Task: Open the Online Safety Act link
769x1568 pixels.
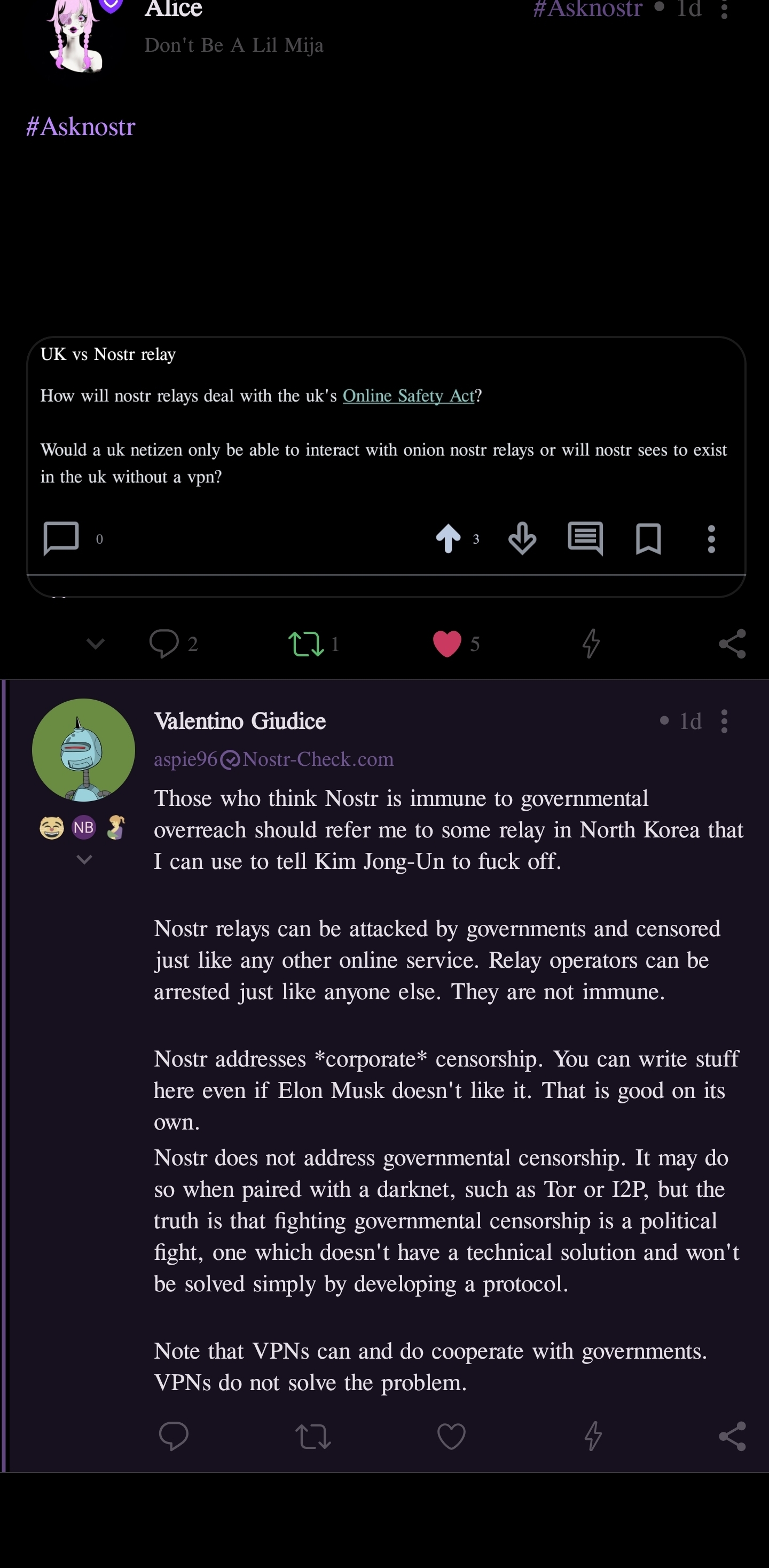Action: (x=408, y=396)
